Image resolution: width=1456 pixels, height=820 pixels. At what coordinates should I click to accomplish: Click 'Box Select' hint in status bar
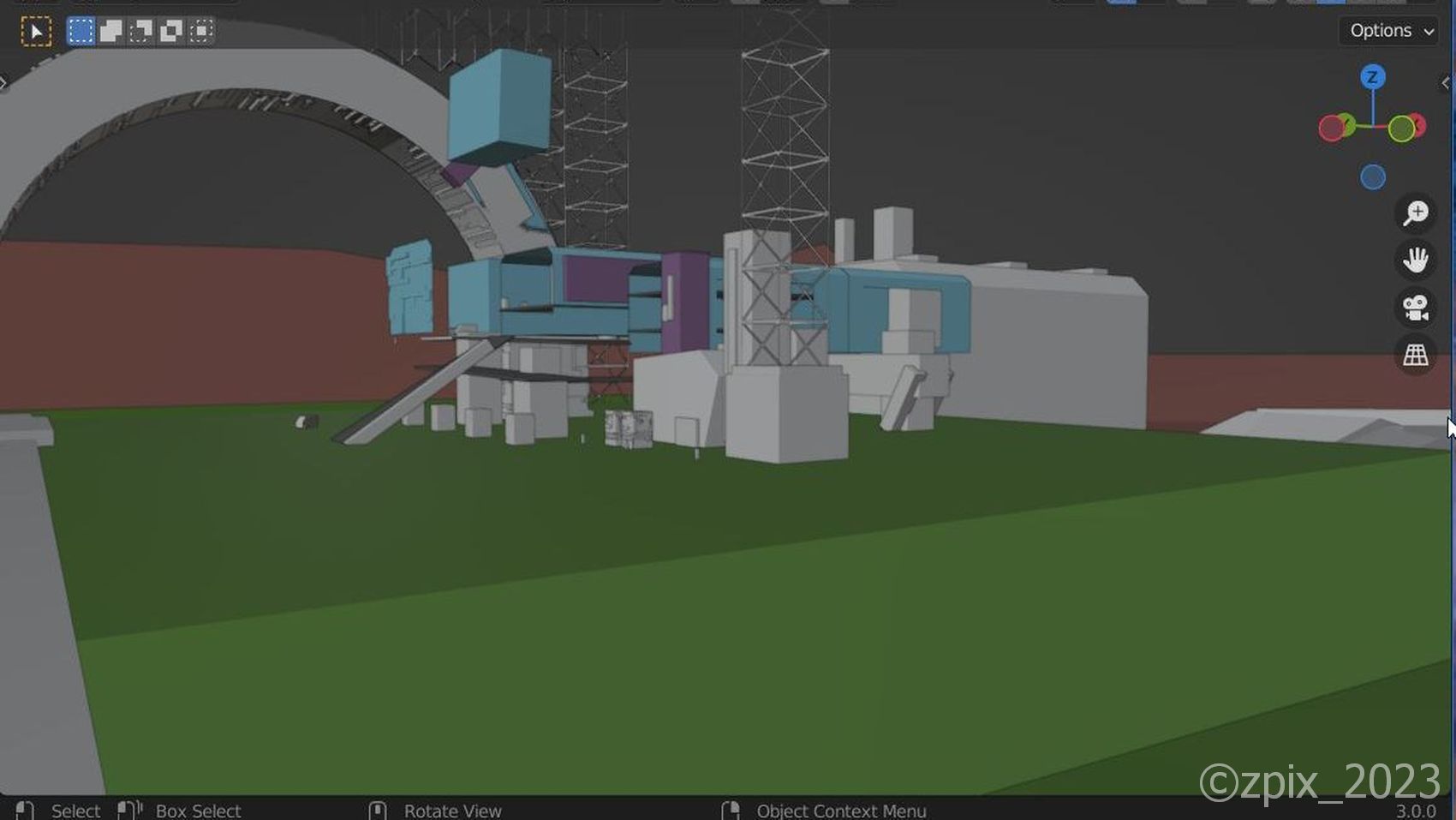197,811
